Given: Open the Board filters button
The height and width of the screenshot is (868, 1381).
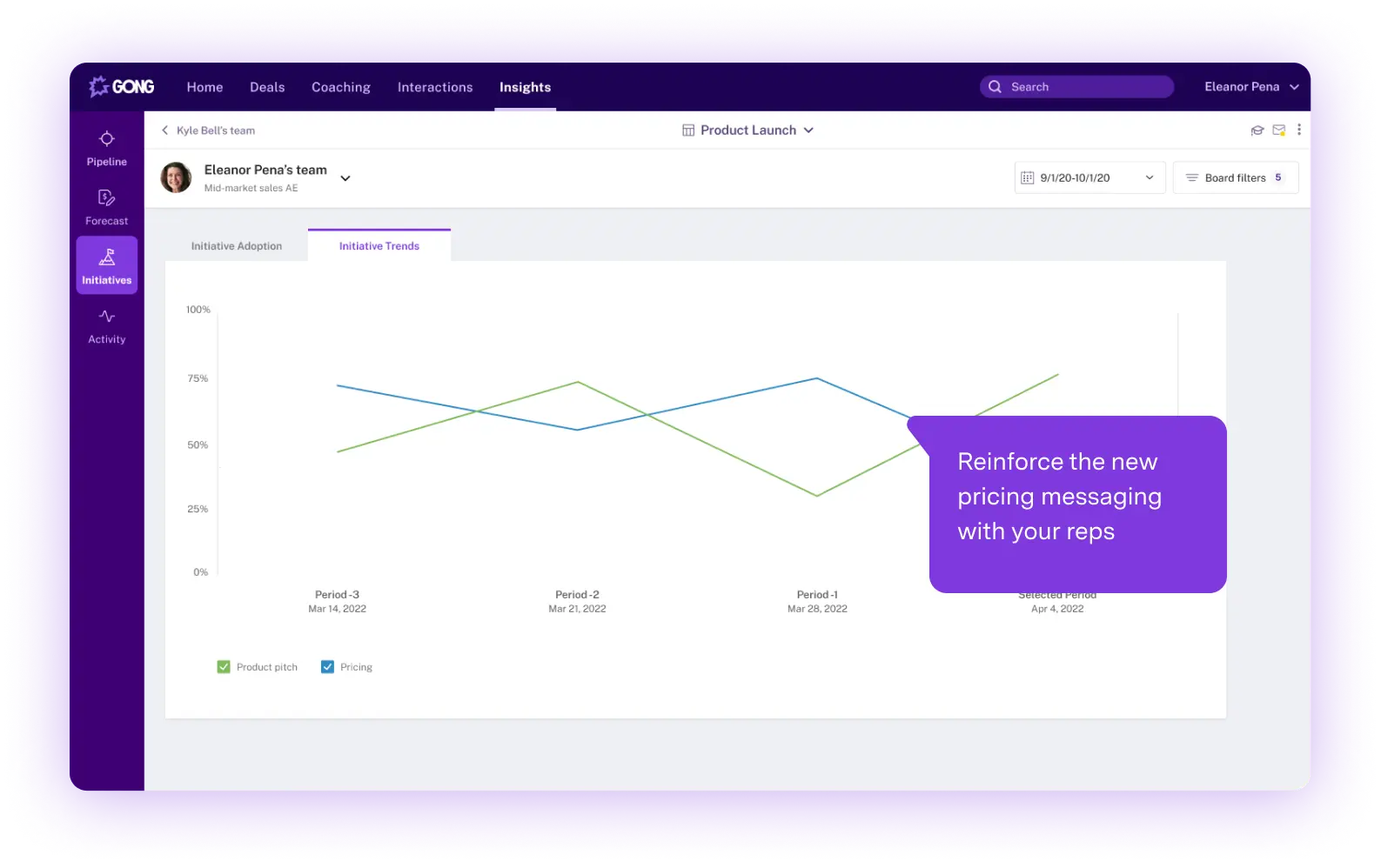Looking at the screenshot, I should pos(1235,177).
